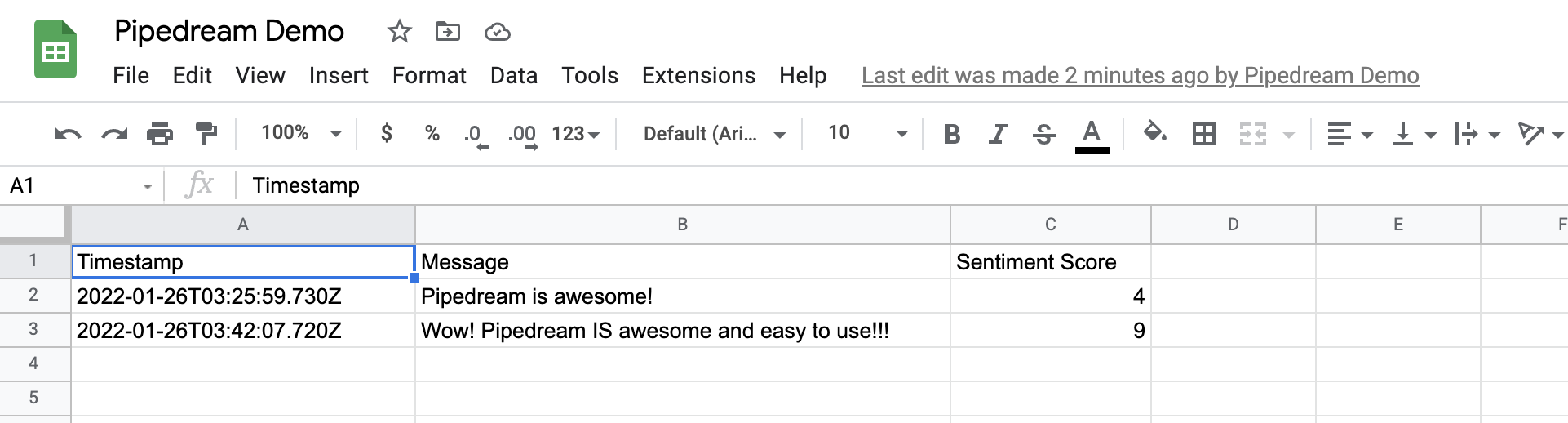Toggle italic formatting
Screen dimensions: 1568x423
click(x=997, y=134)
